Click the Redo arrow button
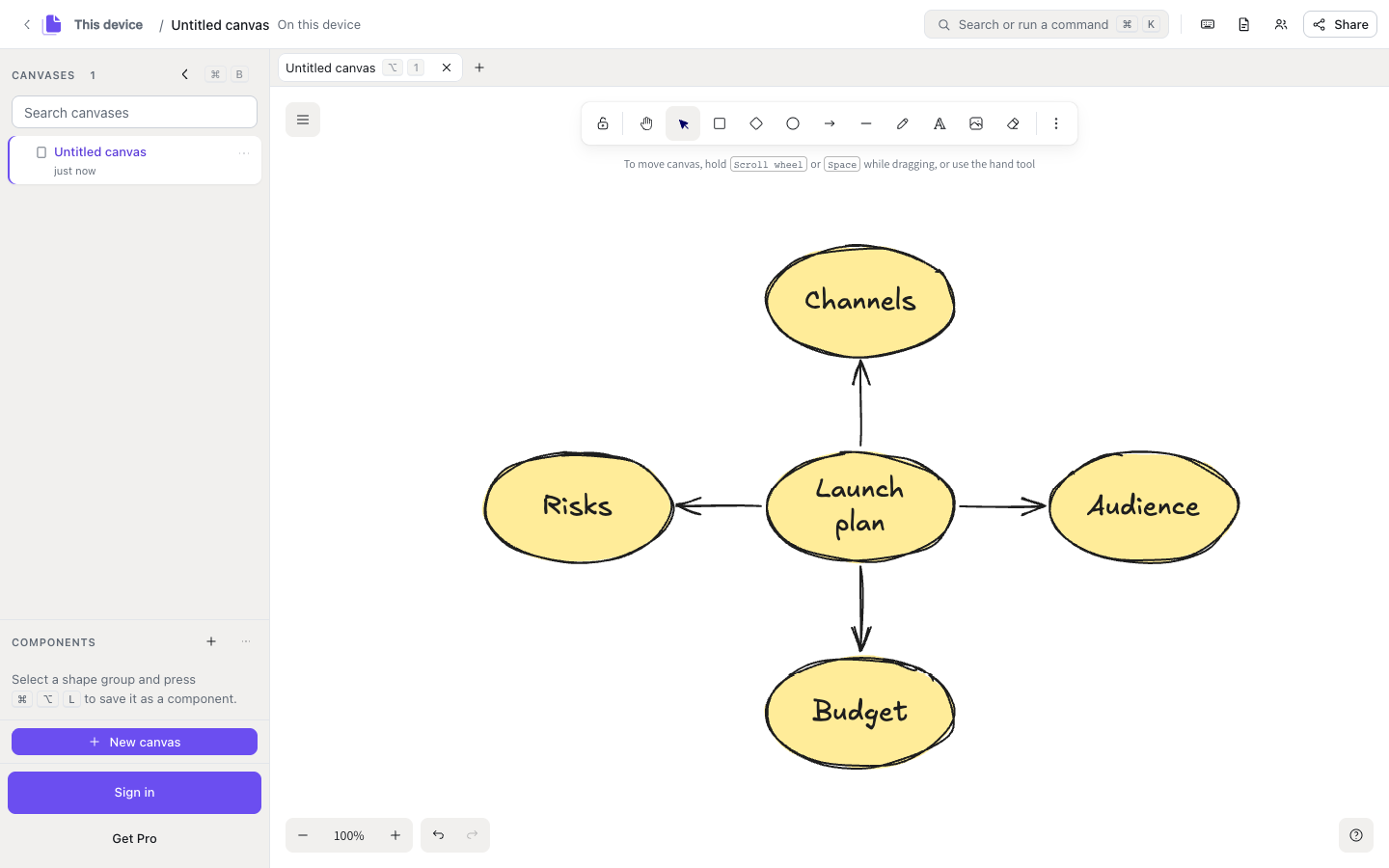Image resolution: width=1389 pixels, height=868 pixels. 473,835
